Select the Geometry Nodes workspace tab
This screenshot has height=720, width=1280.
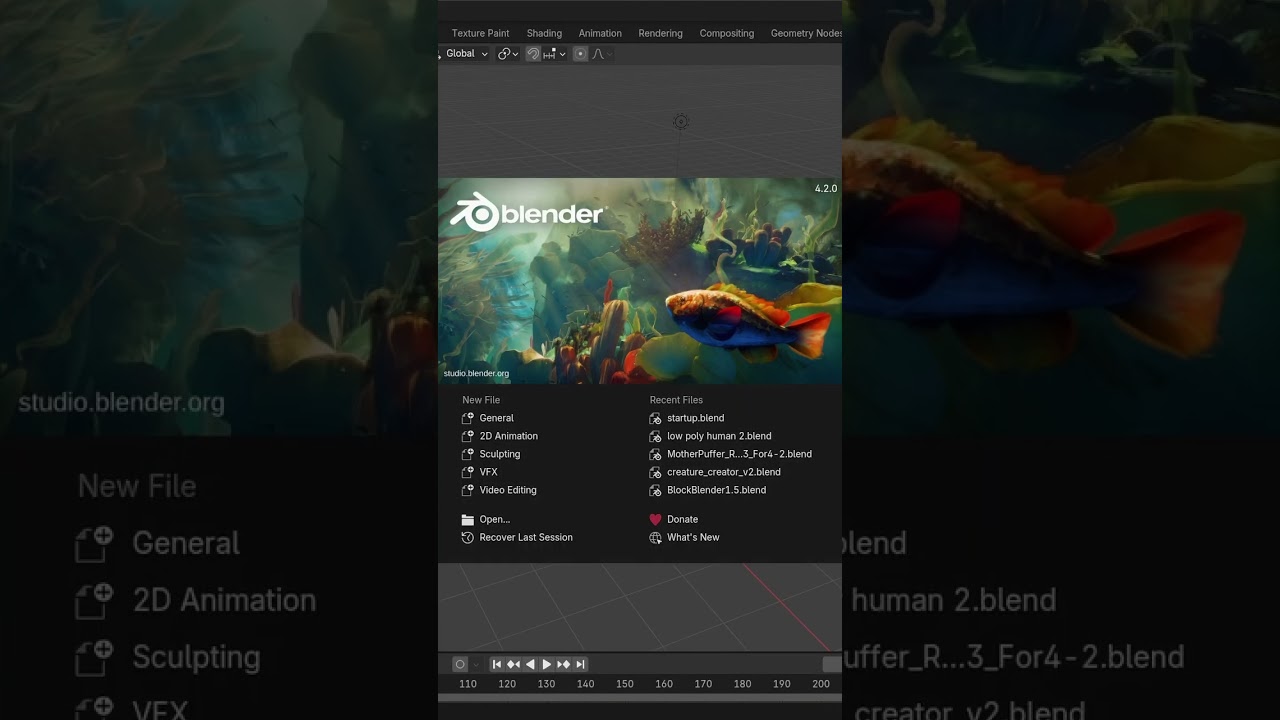pyautogui.click(x=806, y=33)
